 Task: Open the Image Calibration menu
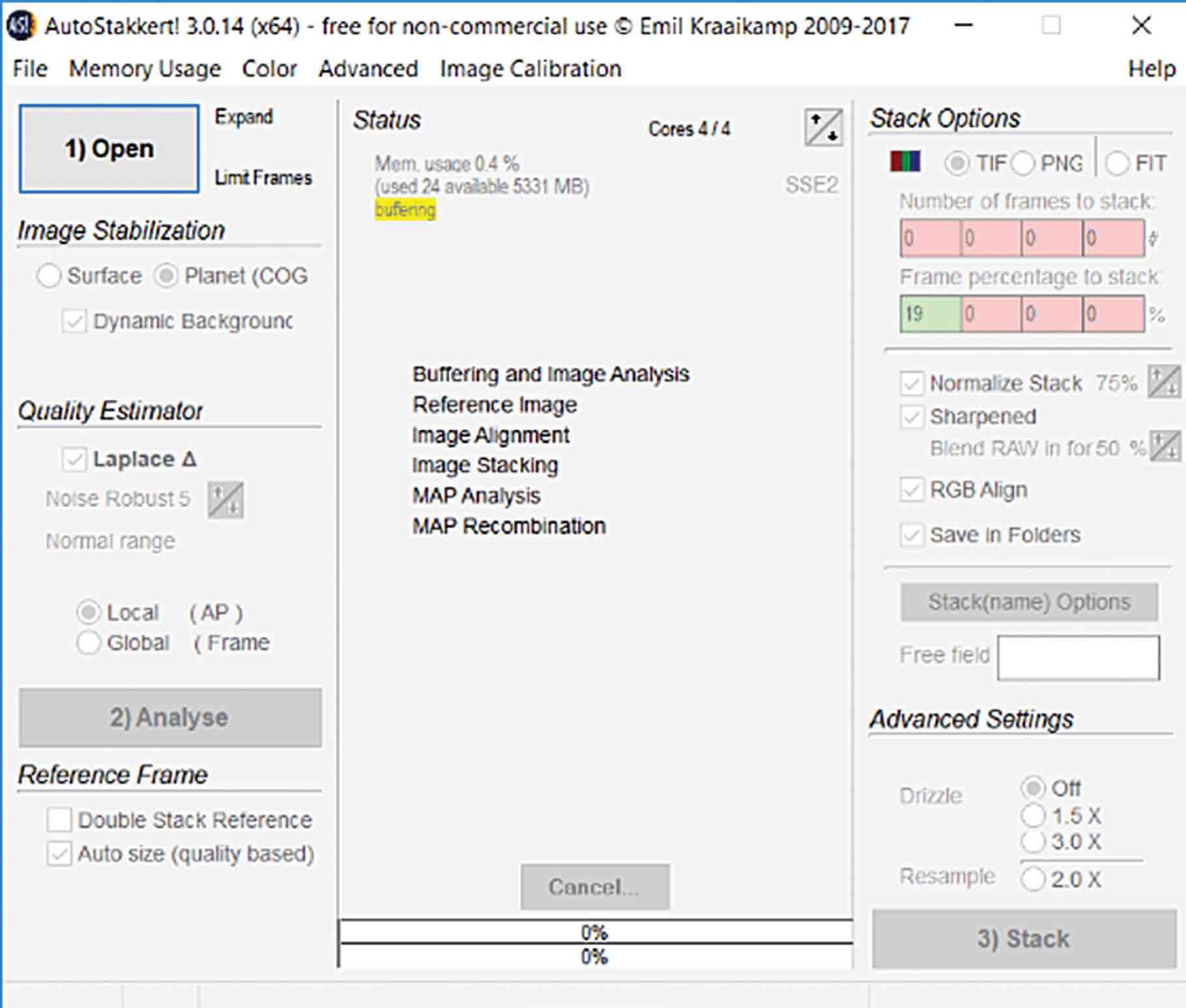[530, 68]
